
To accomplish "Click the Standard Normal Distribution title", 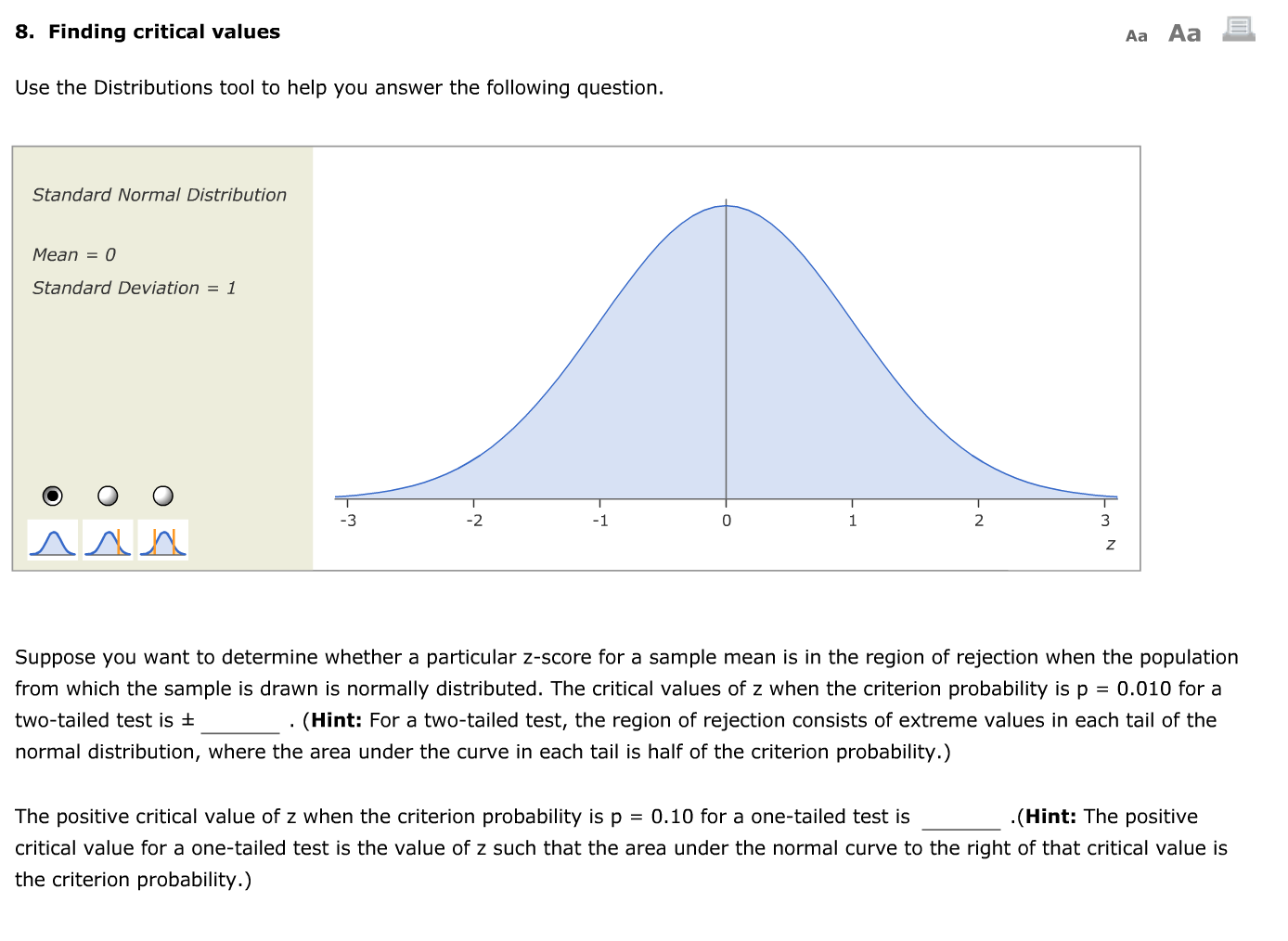I will (159, 195).
